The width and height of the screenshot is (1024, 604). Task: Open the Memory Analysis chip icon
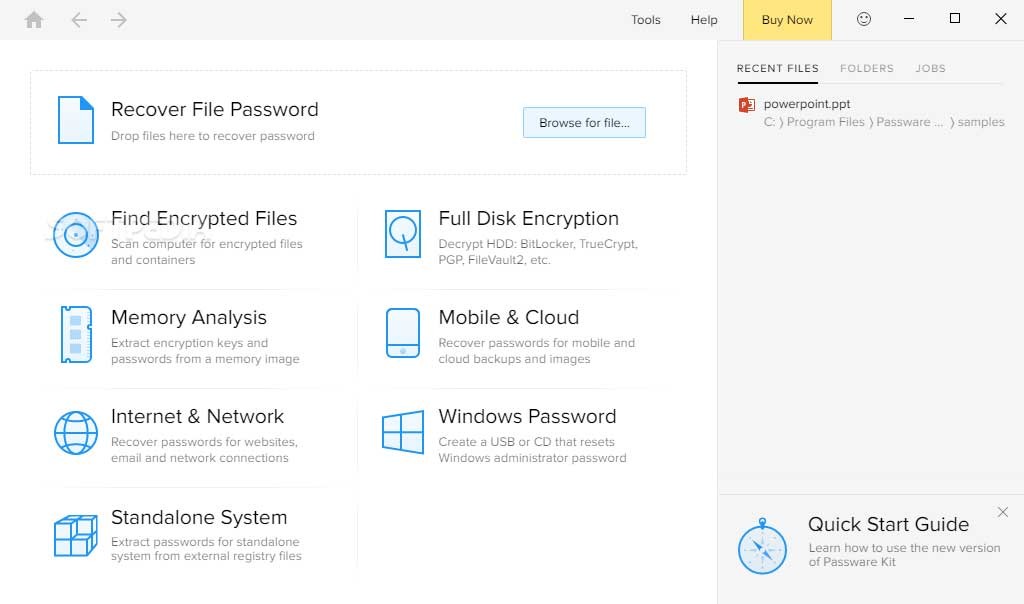click(76, 334)
